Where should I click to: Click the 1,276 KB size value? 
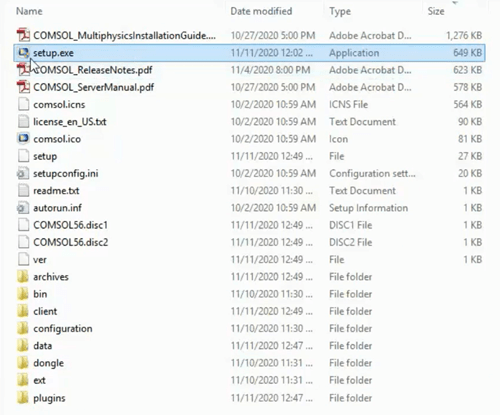click(x=464, y=35)
